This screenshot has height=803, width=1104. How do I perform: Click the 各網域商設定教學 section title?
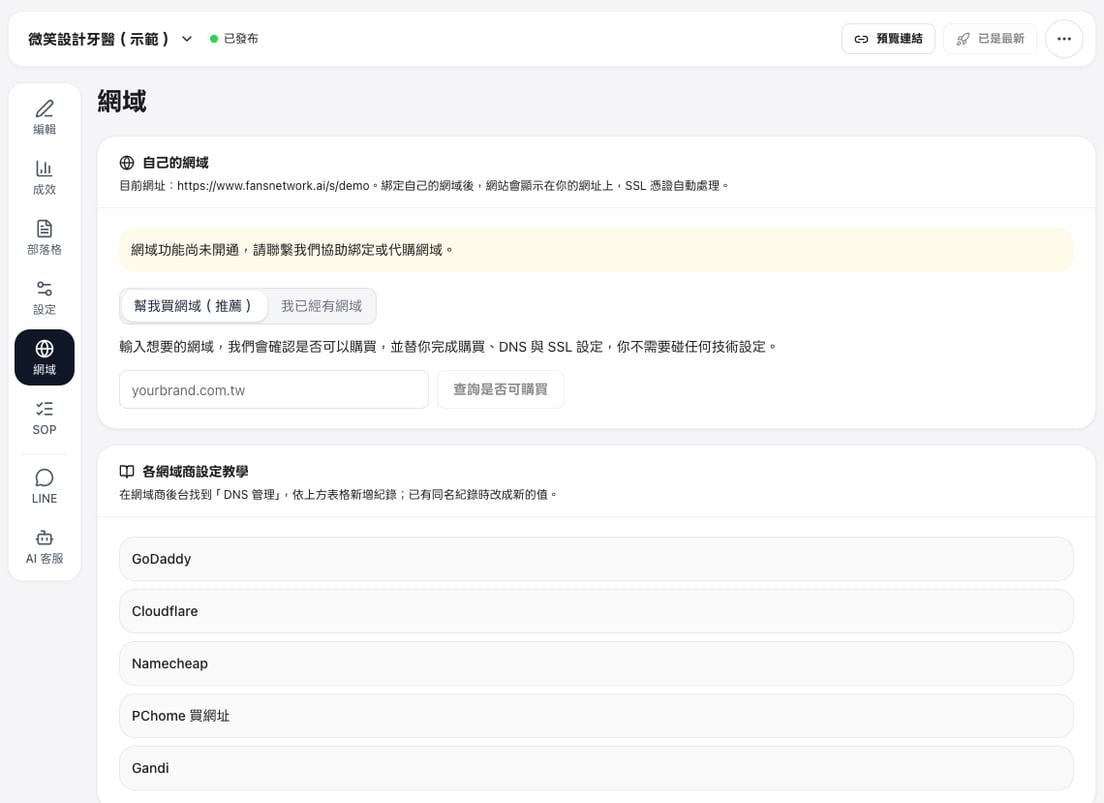pyautogui.click(x=195, y=471)
